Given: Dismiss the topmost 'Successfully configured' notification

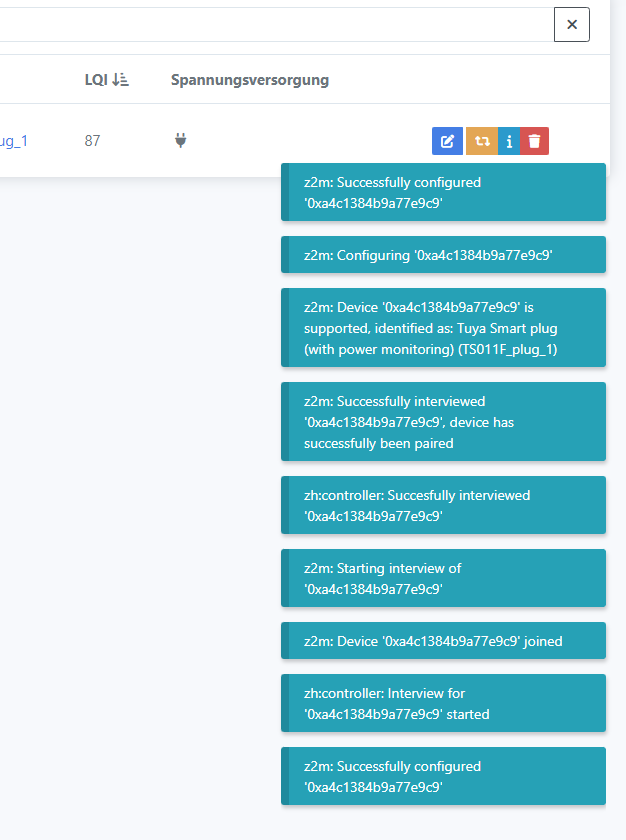Looking at the screenshot, I should coord(443,193).
